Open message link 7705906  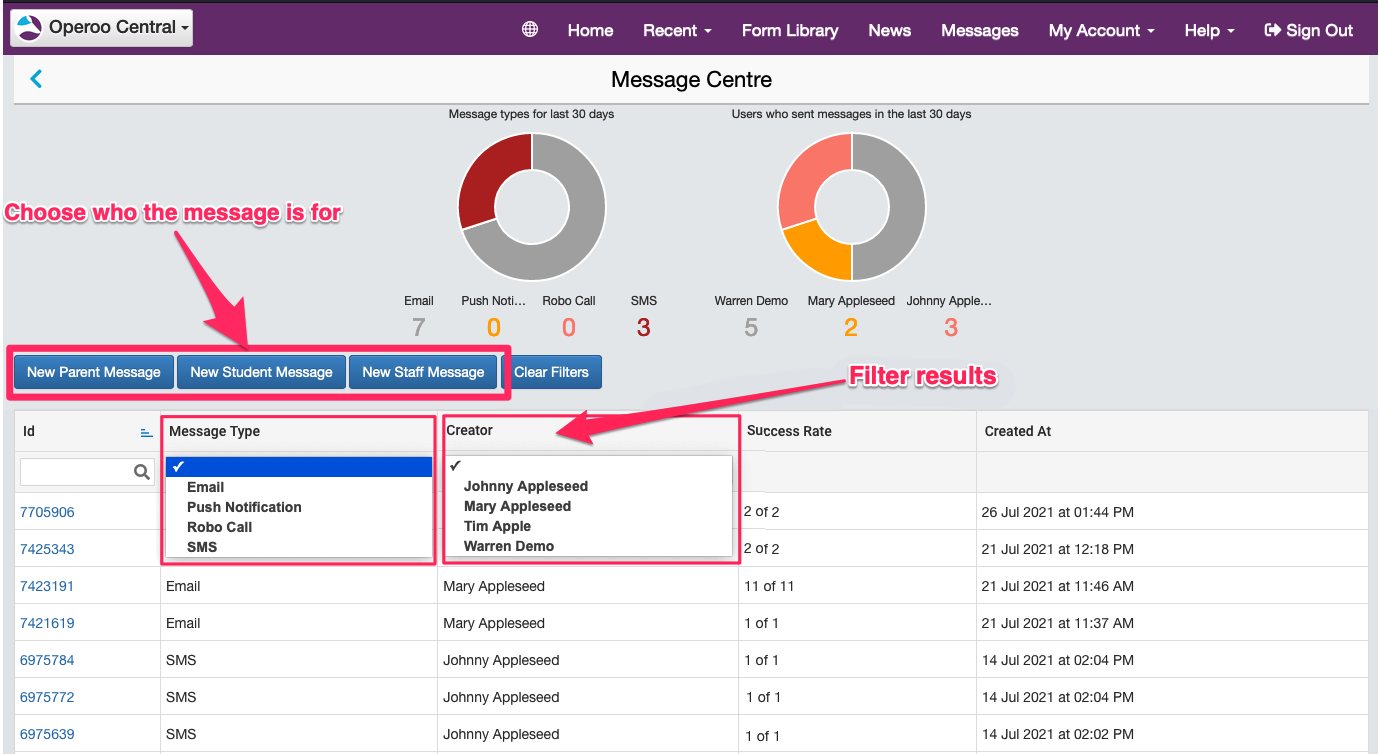point(47,512)
